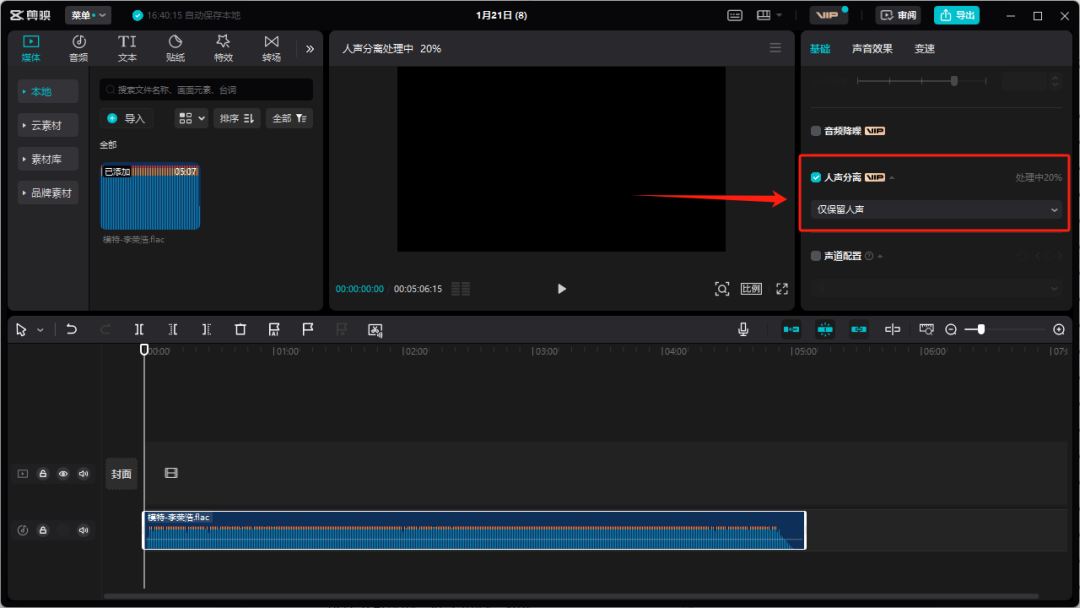
Task: Open the 文本 tab
Action: coord(127,48)
